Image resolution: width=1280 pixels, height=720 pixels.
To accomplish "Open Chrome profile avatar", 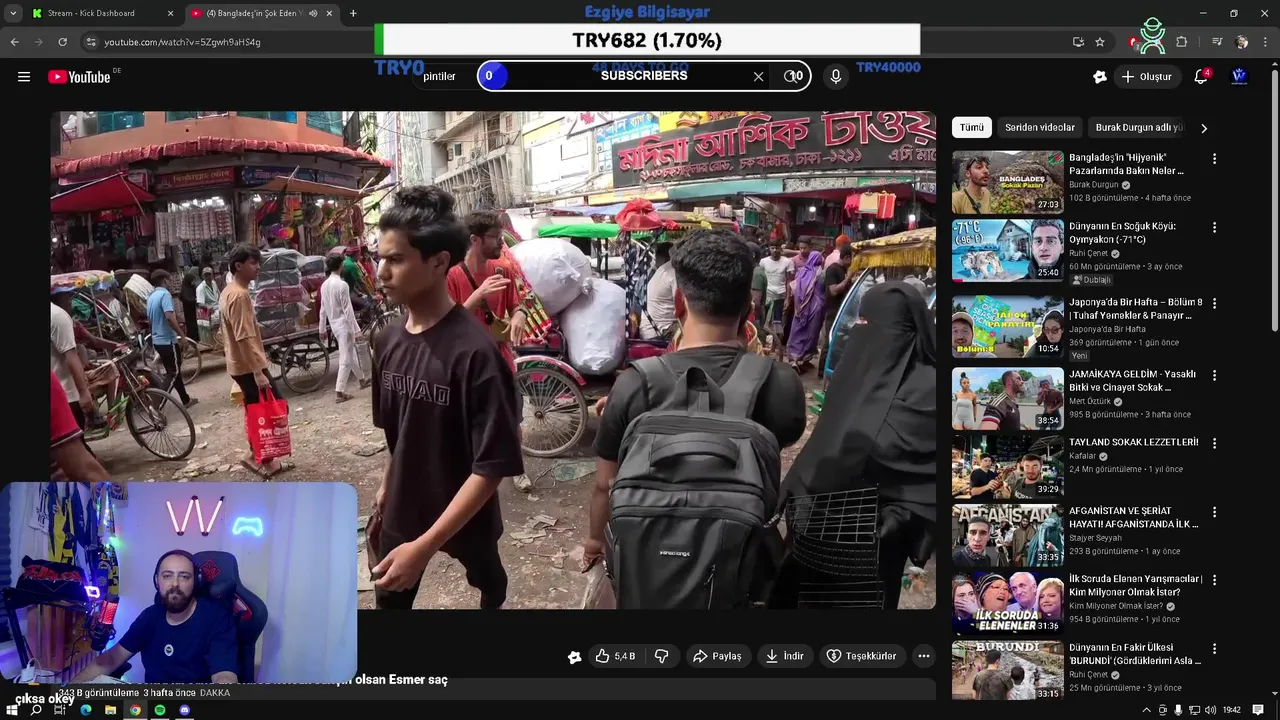I will click(1242, 42).
